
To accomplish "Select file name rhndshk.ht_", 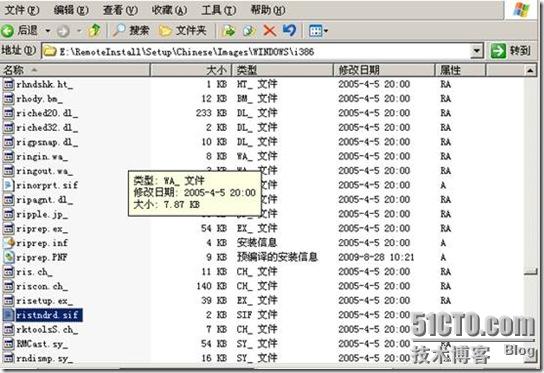I will 44,84.
